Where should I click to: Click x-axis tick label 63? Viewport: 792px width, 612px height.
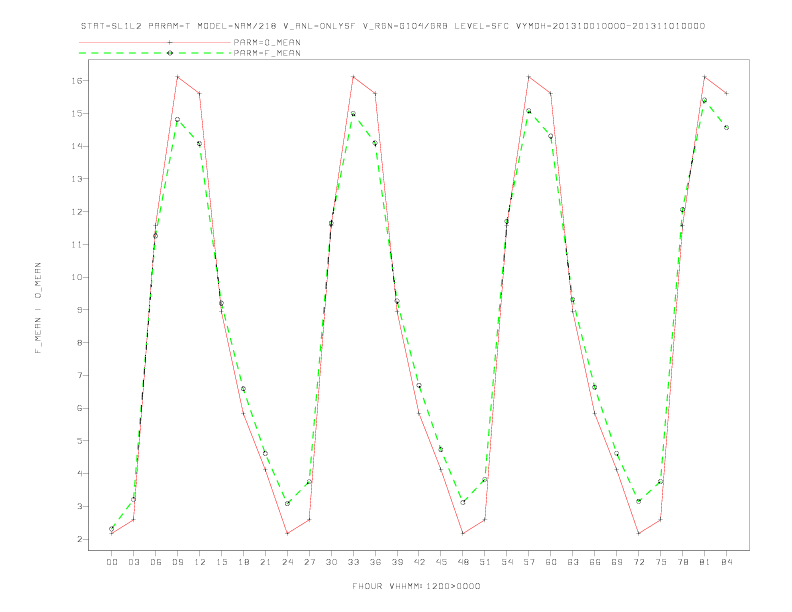[x=573, y=562]
